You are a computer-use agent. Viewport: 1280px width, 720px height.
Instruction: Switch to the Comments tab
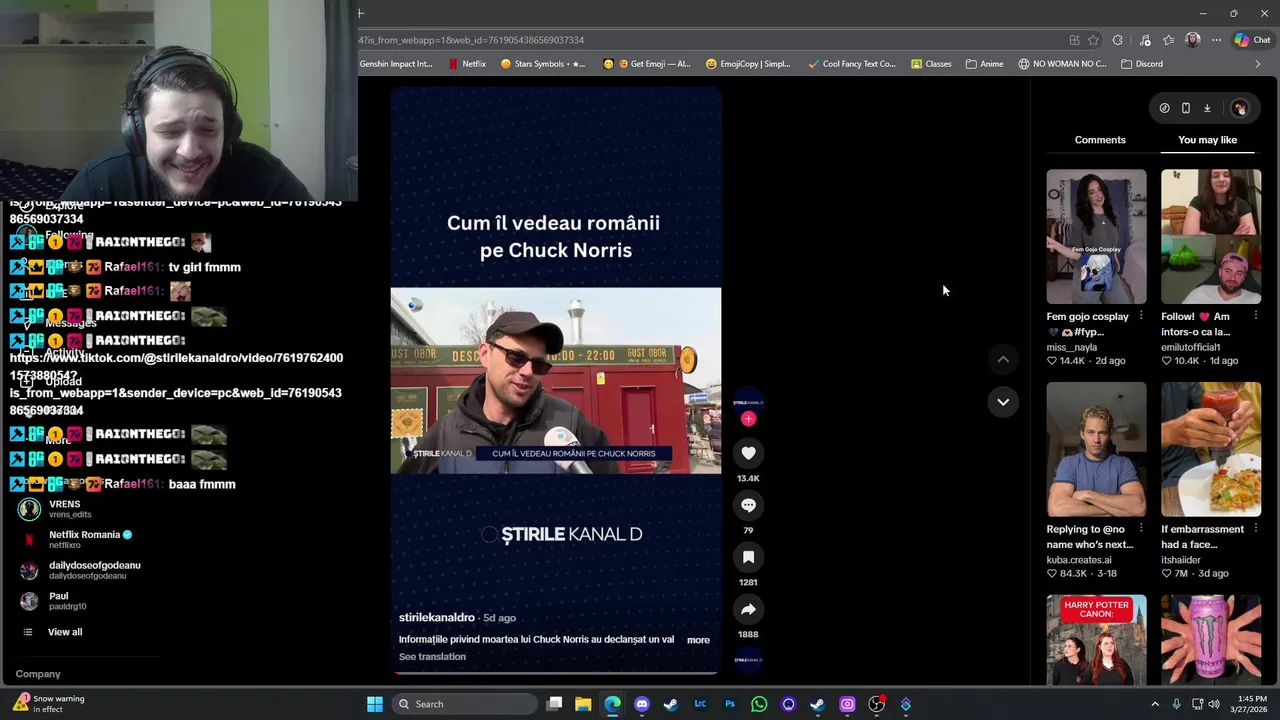pyautogui.click(x=1100, y=140)
